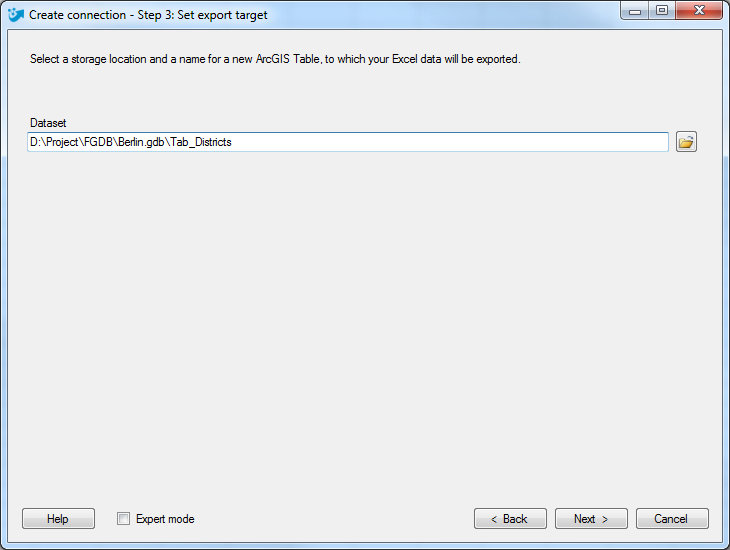Click the empty white area of the Dataset field
Viewport: 730px width, 550px height.
tap(449, 142)
